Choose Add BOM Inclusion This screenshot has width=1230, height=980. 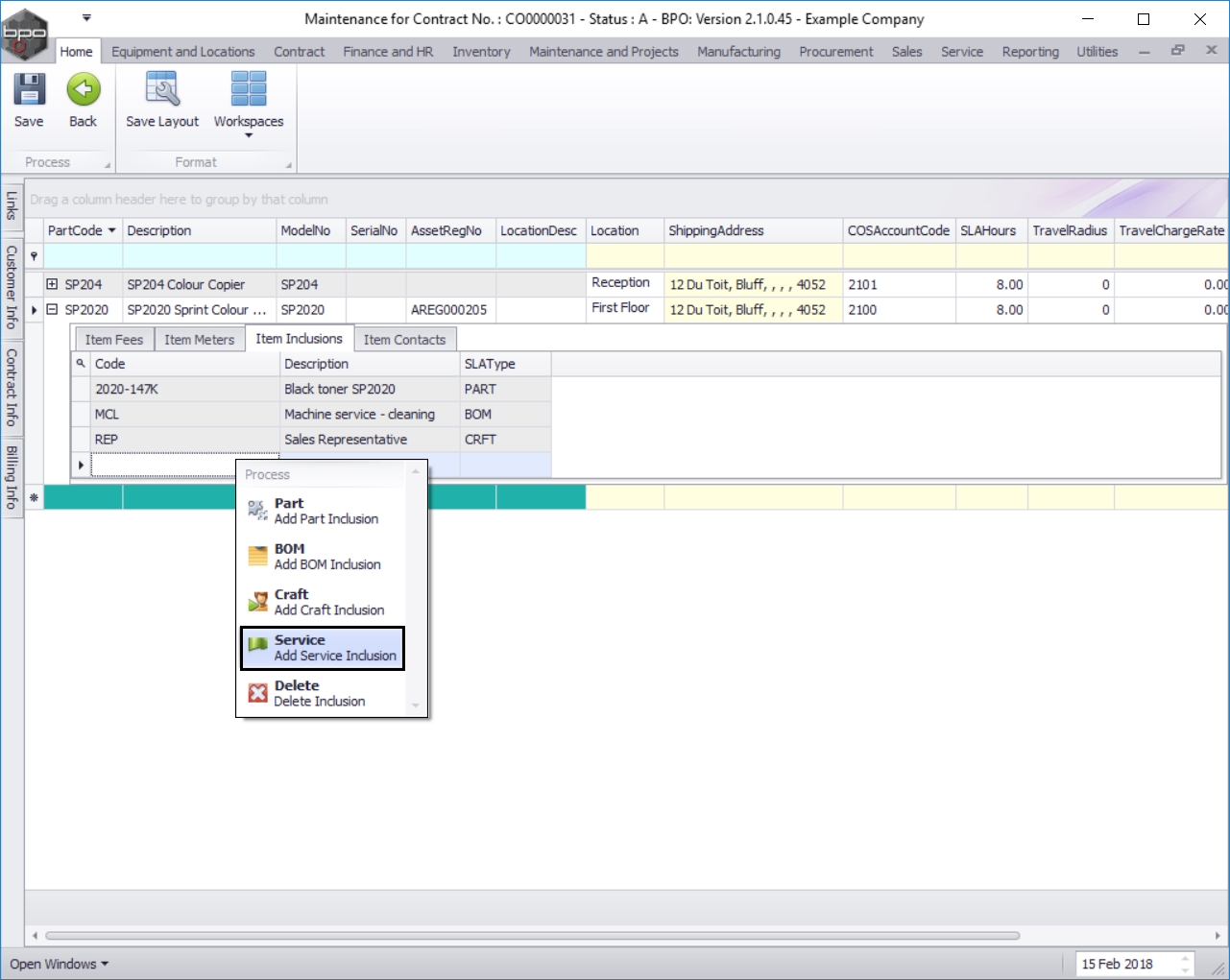pyautogui.click(x=322, y=557)
